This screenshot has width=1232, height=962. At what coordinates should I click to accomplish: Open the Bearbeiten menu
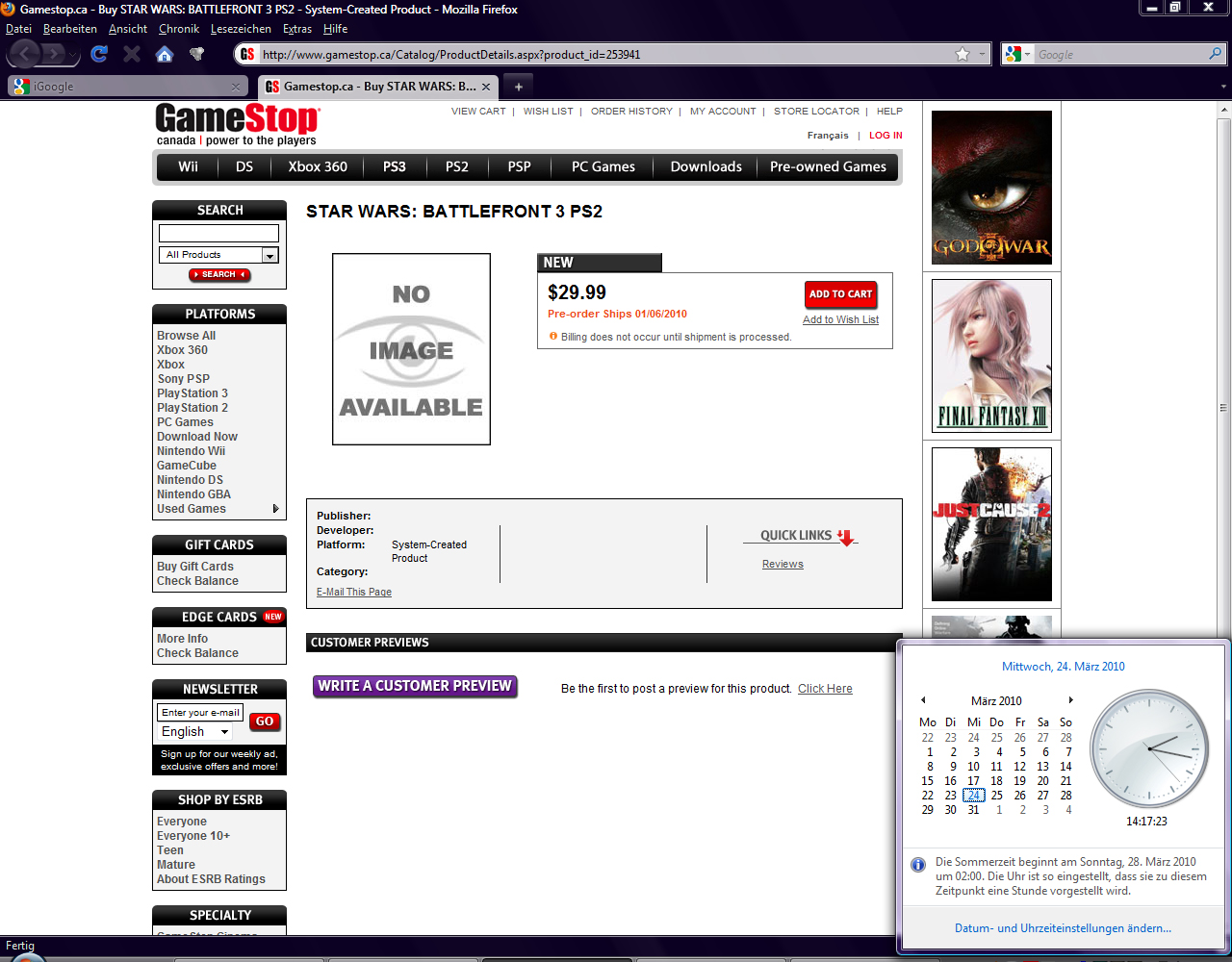click(70, 29)
